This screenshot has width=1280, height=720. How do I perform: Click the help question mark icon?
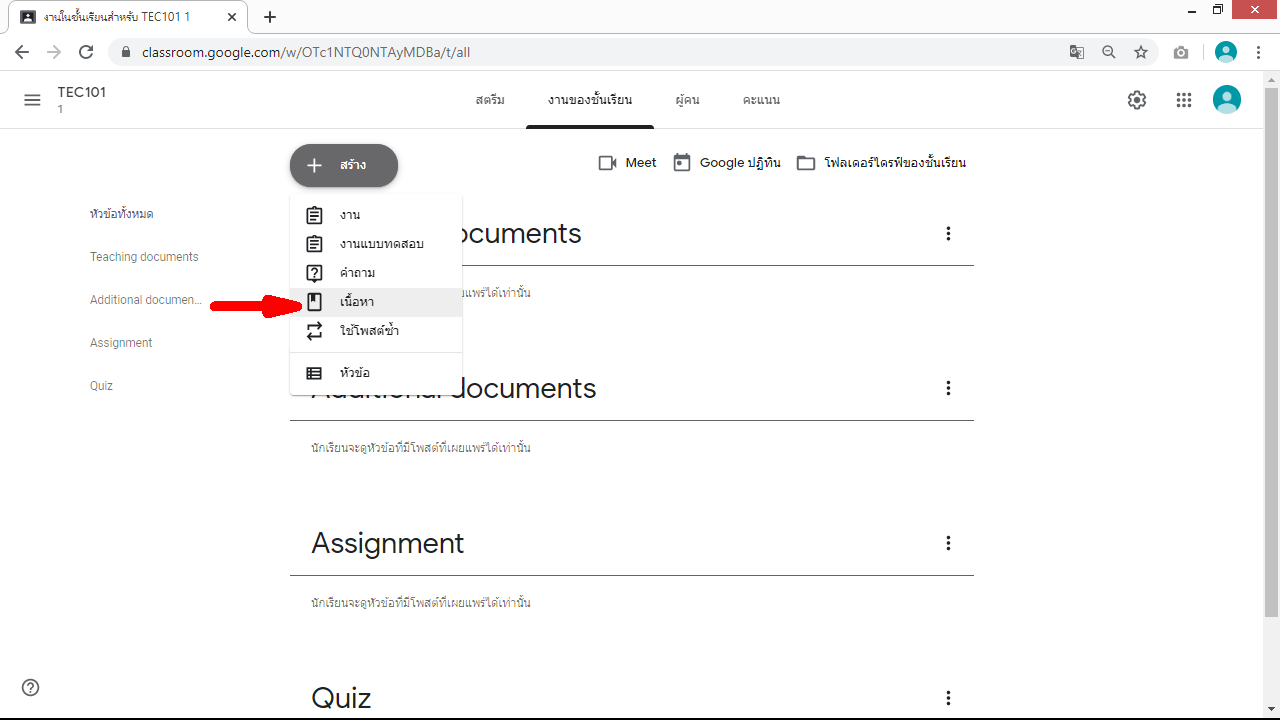(31, 687)
